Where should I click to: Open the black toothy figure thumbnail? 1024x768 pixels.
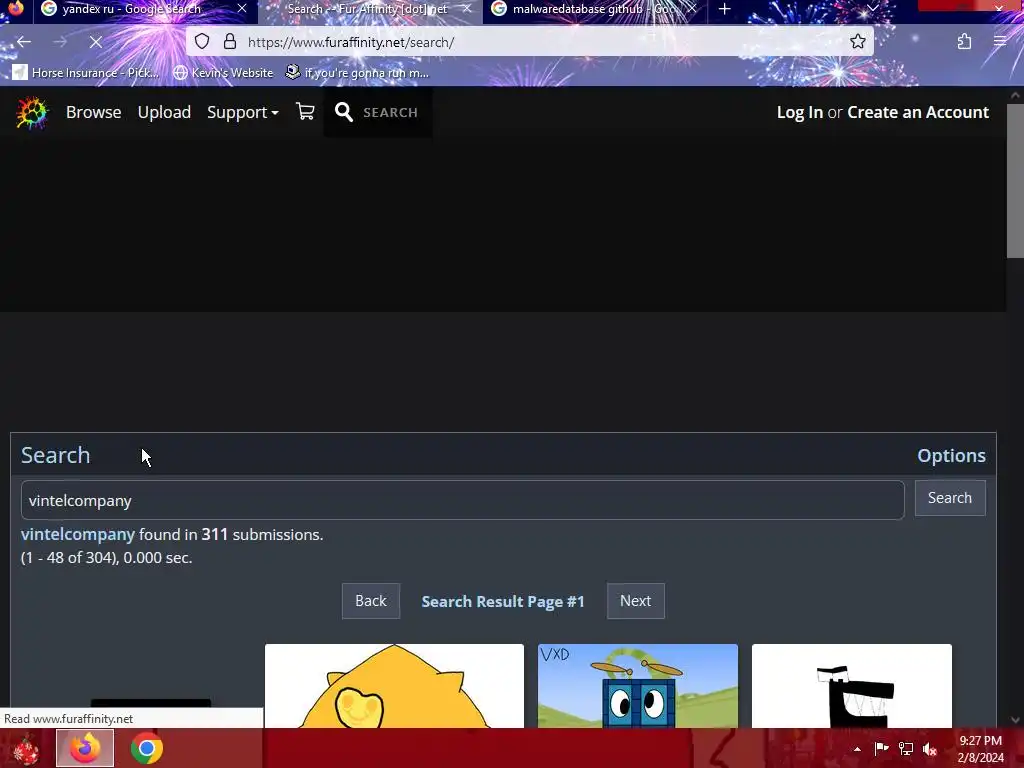pyautogui.click(x=852, y=686)
